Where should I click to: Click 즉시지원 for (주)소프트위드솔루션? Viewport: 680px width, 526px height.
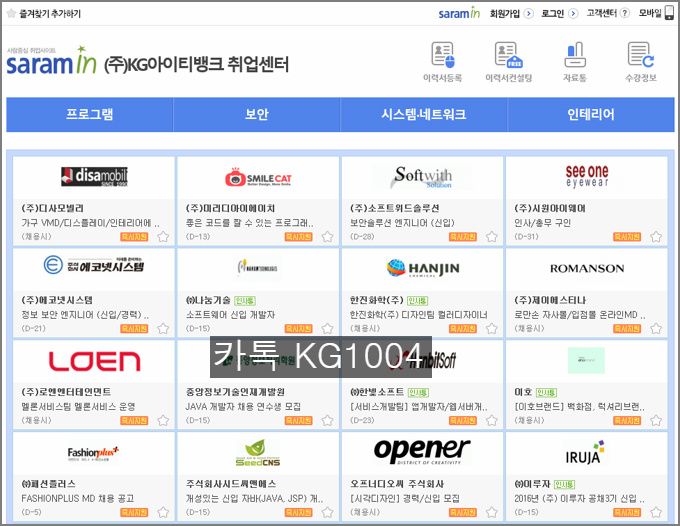pyautogui.click(x=463, y=237)
